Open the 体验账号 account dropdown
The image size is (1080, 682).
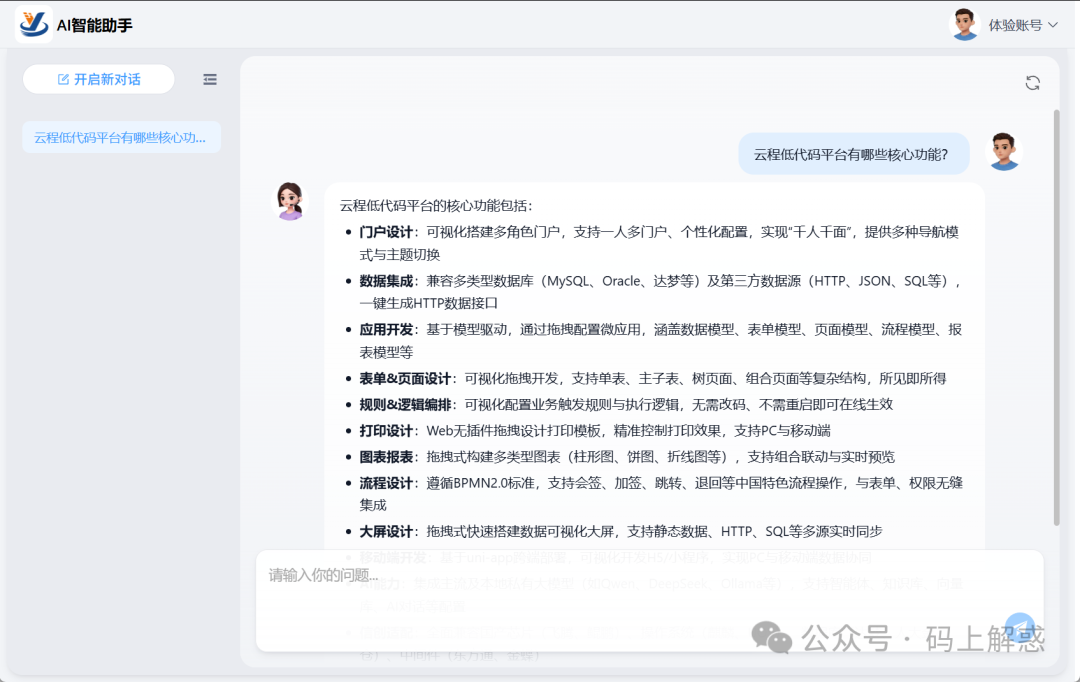(1015, 23)
